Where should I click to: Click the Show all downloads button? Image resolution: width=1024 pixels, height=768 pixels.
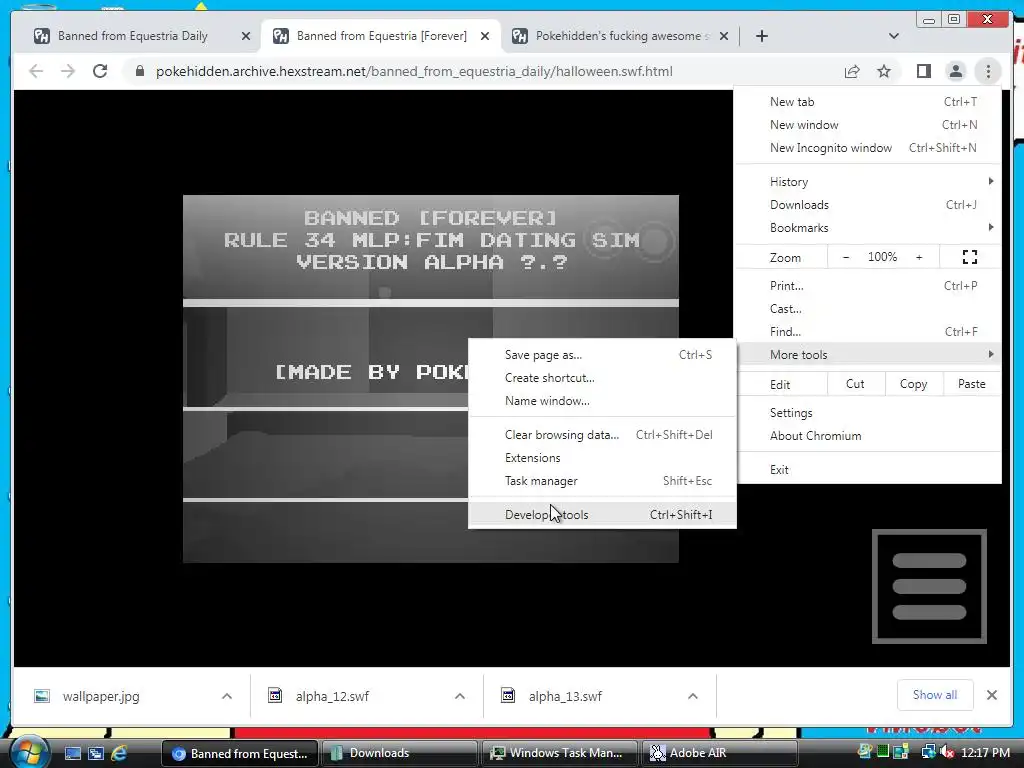(935, 695)
